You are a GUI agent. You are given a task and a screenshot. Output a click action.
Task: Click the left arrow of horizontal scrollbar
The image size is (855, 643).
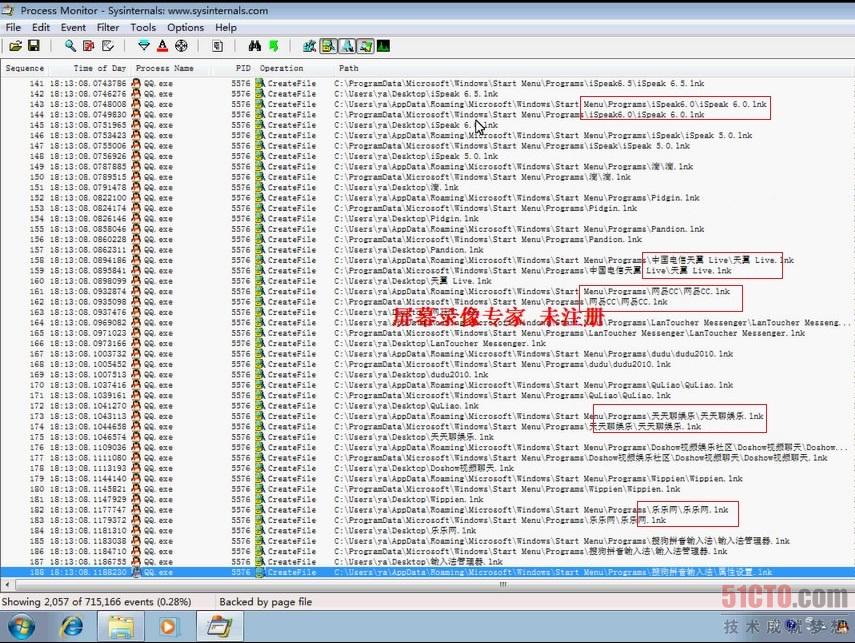pyautogui.click(x=7, y=584)
